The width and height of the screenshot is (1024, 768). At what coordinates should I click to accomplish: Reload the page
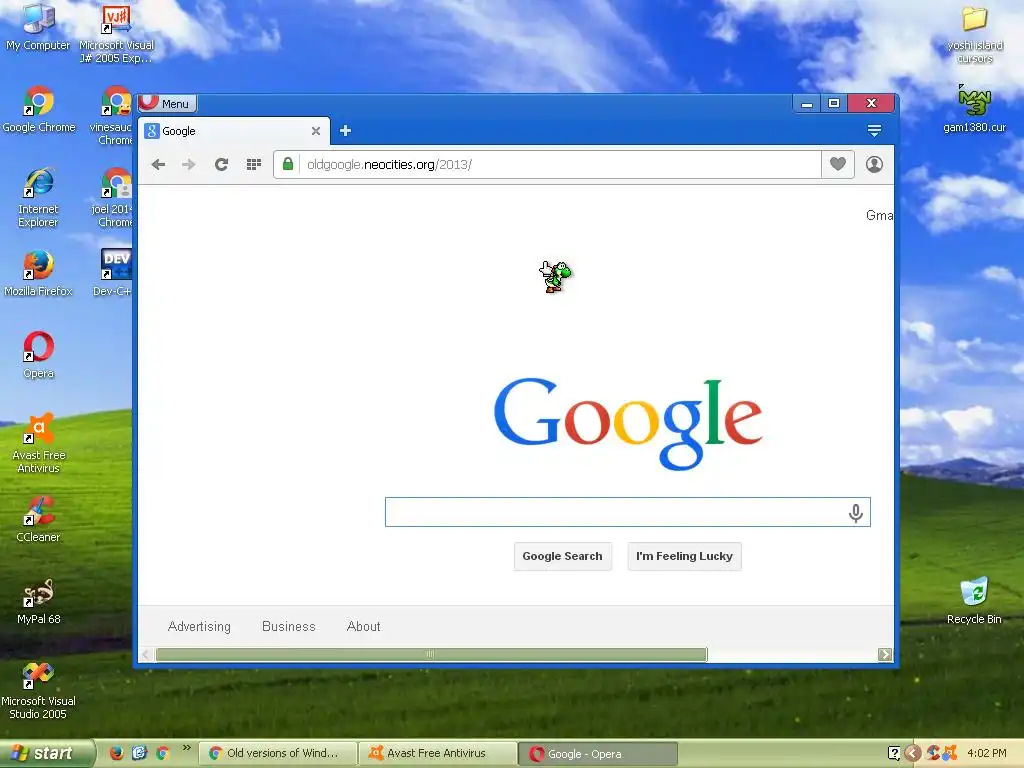(221, 165)
